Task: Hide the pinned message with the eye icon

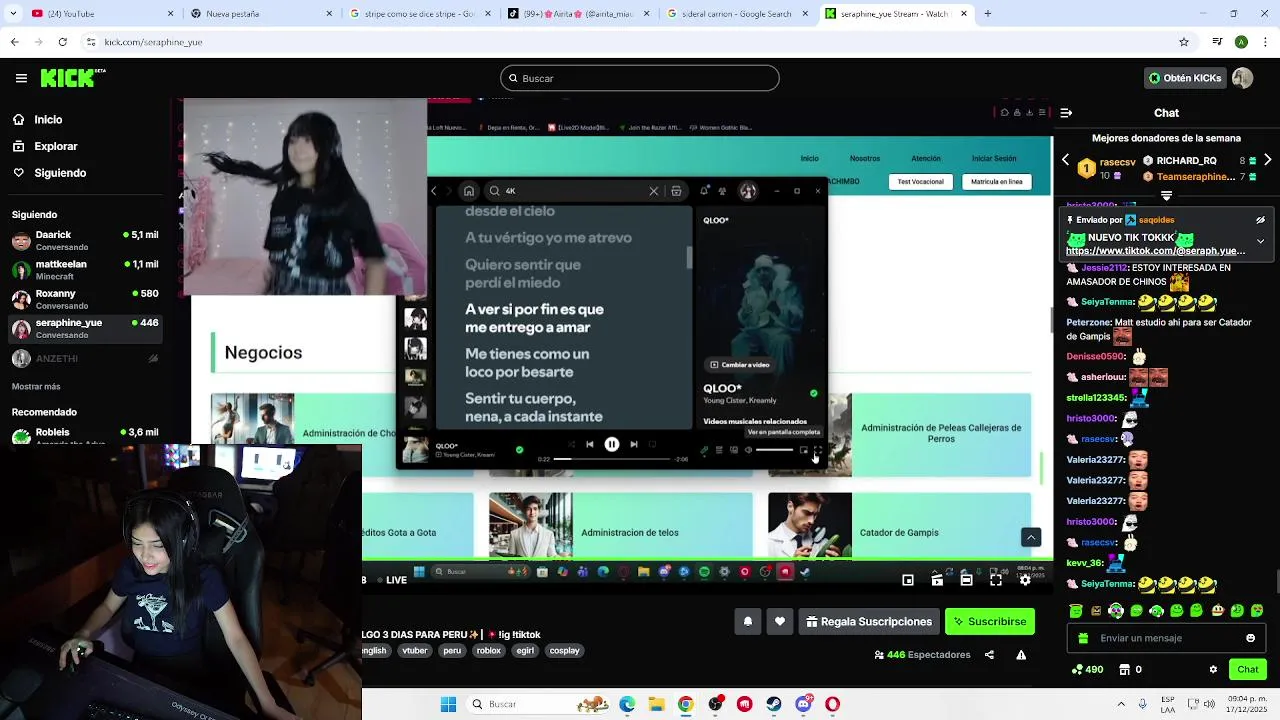Action: point(1260,220)
